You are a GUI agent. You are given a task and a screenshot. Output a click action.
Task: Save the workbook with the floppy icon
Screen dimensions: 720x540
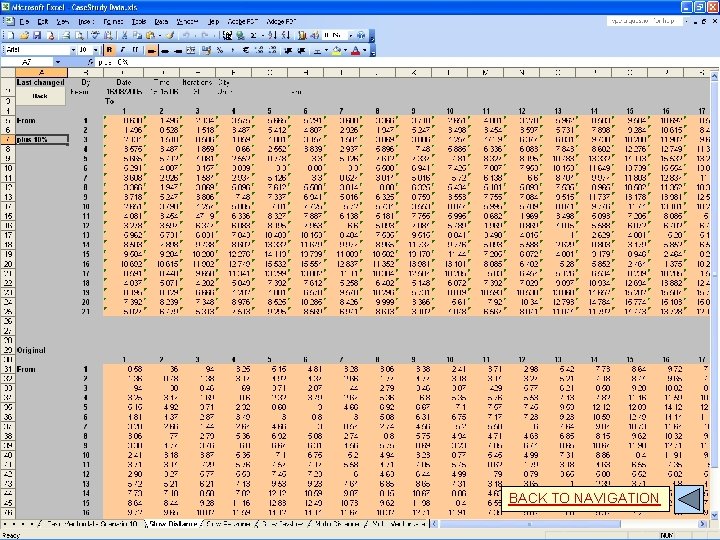click(37, 35)
